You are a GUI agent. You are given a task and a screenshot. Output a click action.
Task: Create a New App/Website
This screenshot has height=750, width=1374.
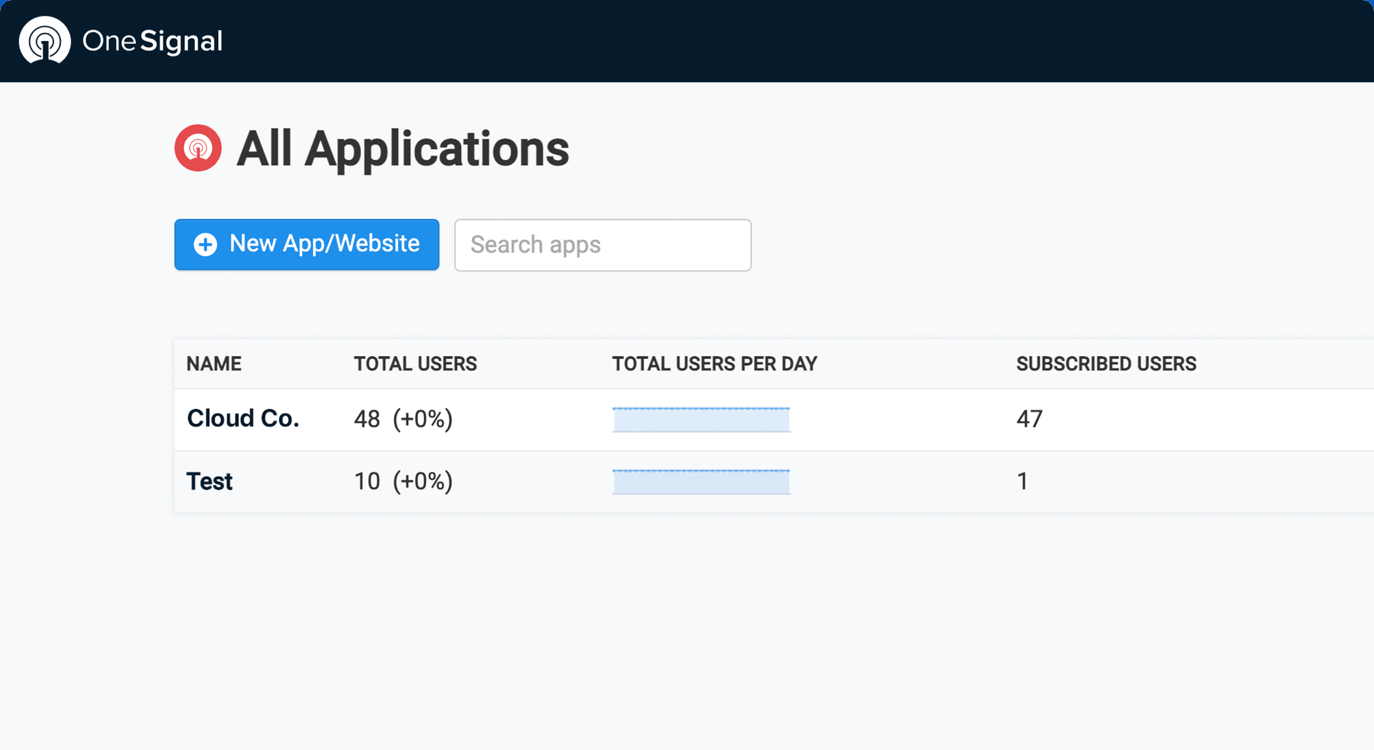(x=307, y=244)
